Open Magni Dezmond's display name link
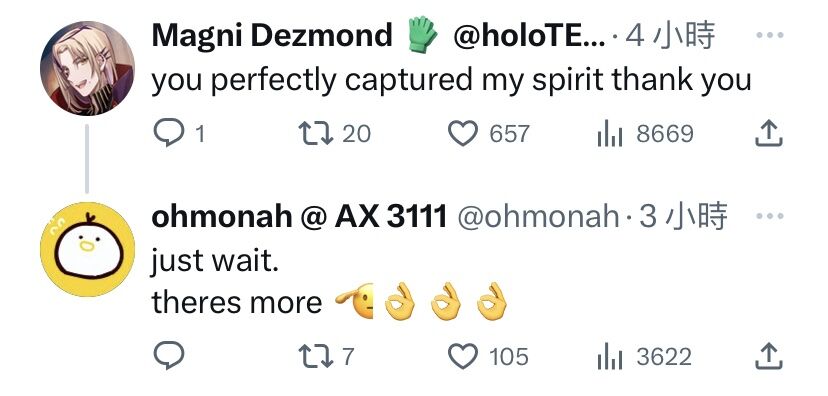The width and height of the screenshot is (828, 396). click(272, 35)
